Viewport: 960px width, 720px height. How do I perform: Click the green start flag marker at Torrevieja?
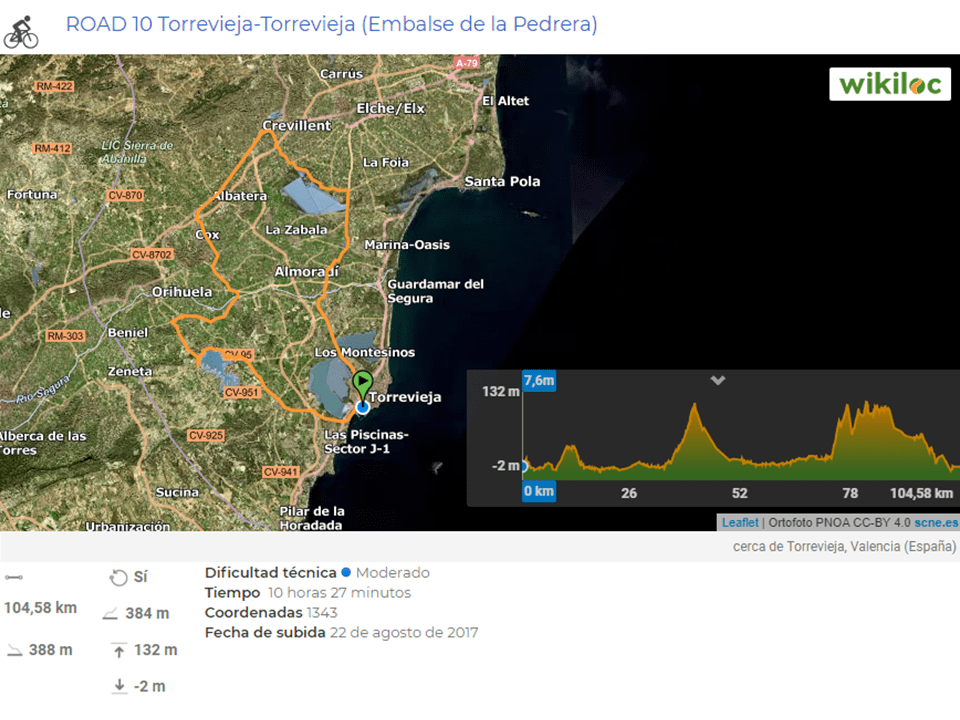pyautogui.click(x=363, y=383)
